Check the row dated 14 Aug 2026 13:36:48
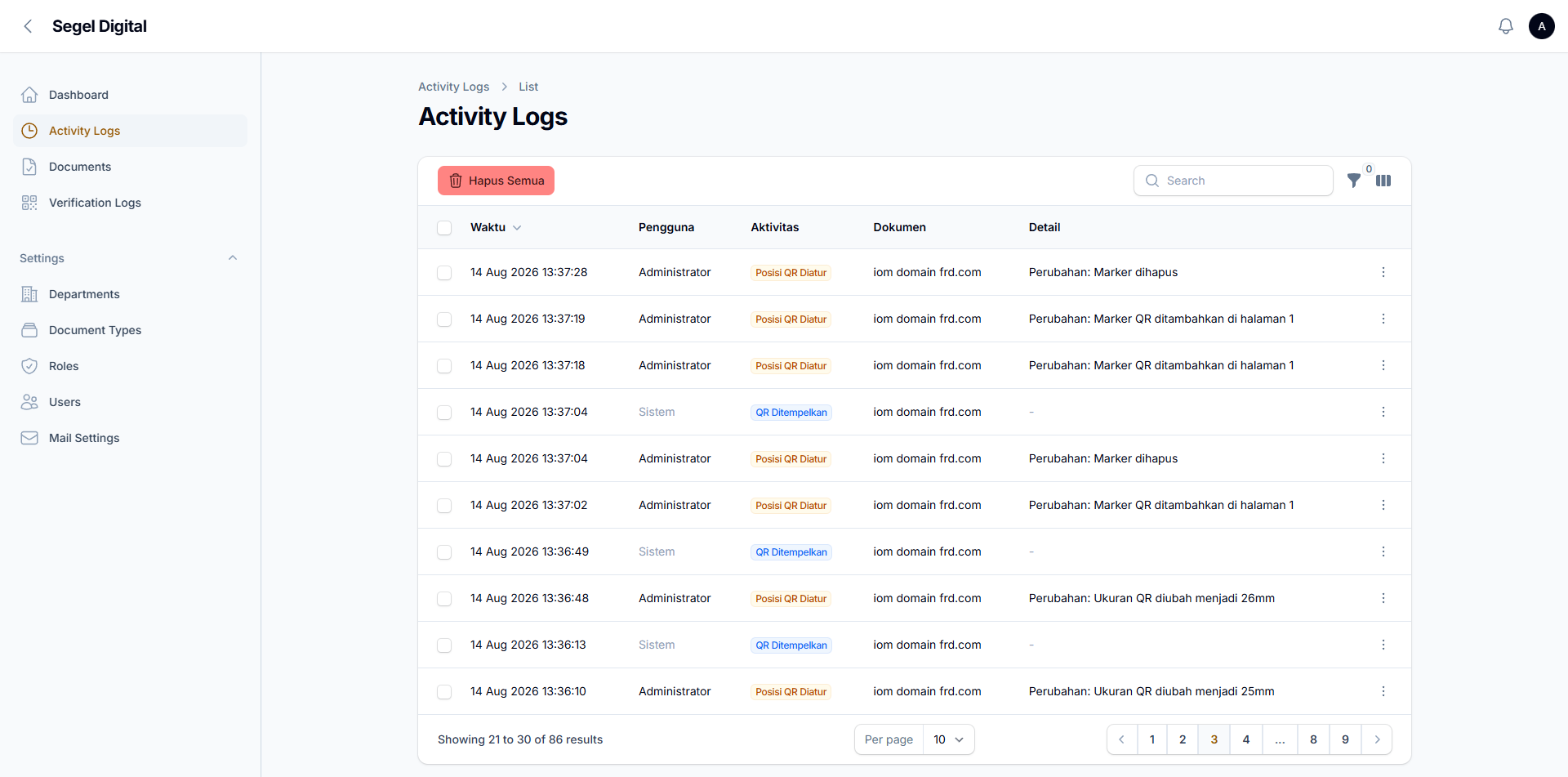Screen dimensions: 1568x777 coord(444,599)
